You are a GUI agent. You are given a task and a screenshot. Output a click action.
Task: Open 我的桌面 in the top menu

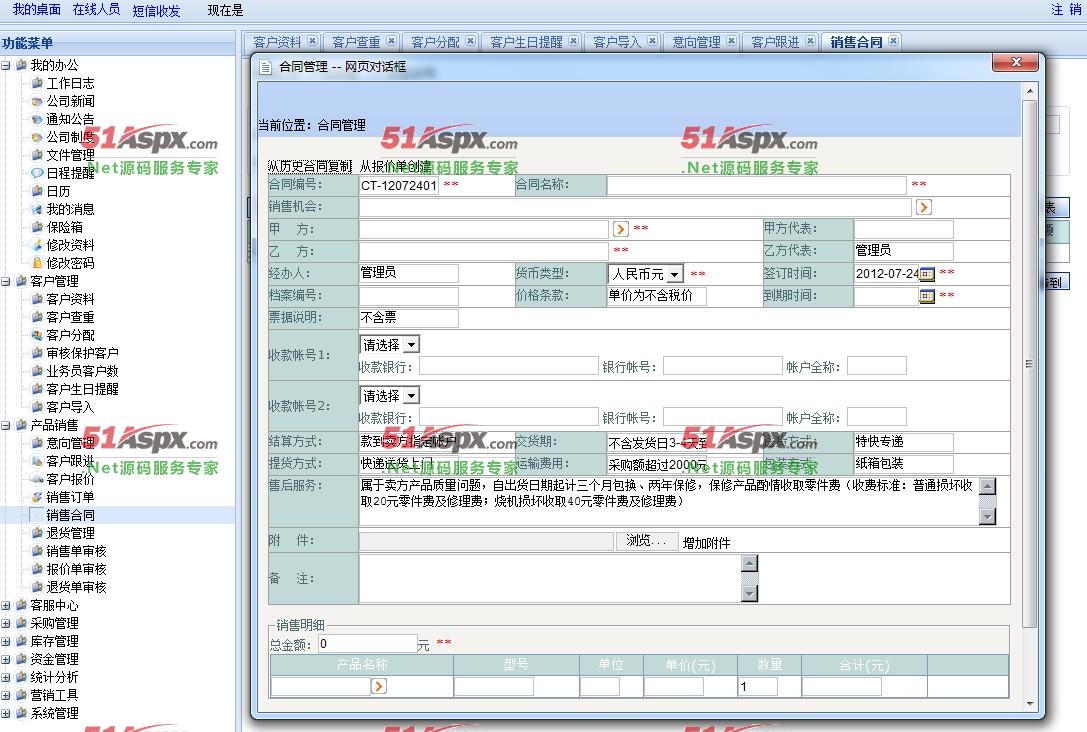pyautogui.click(x=37, y=10)
